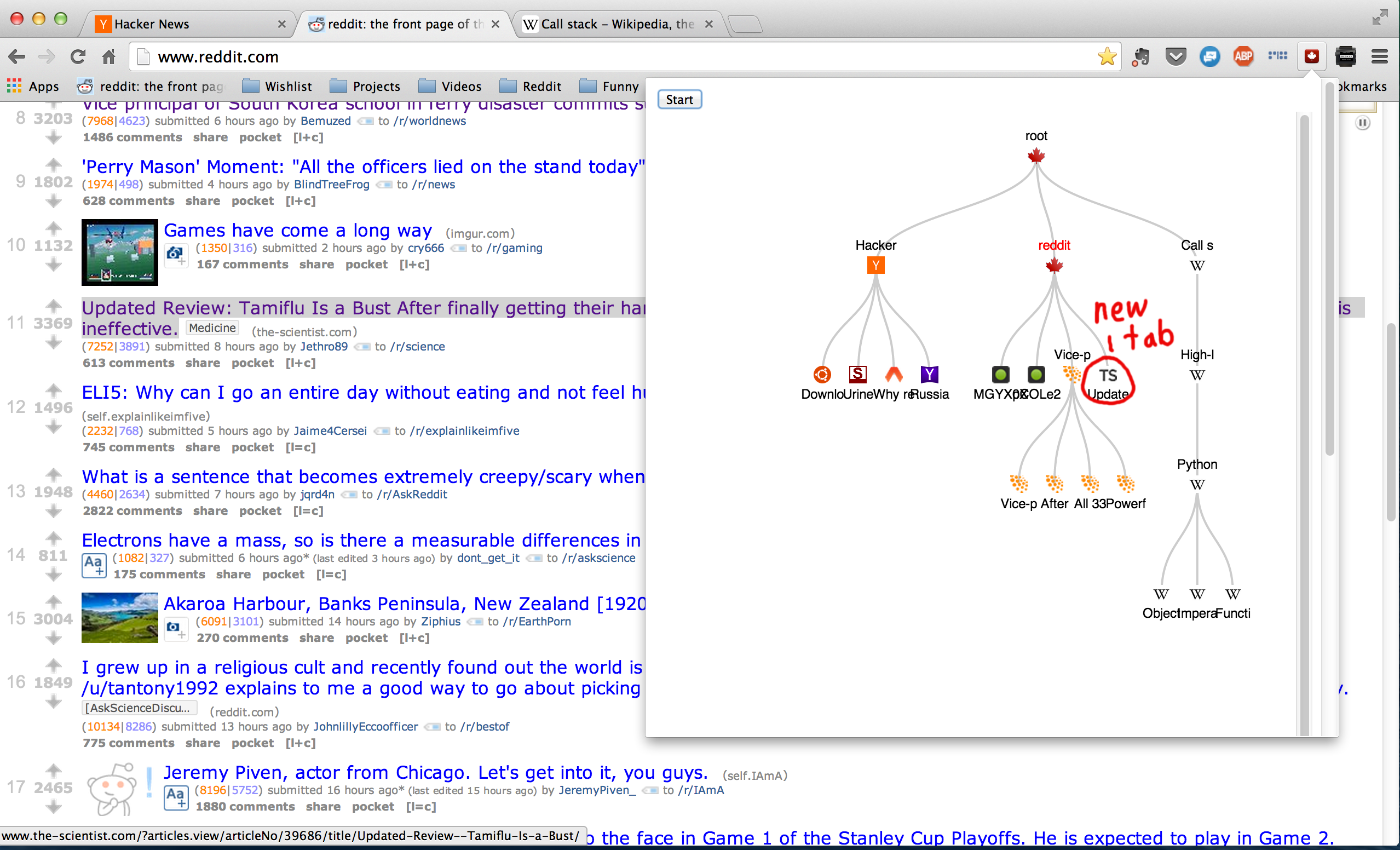1400x850 pixels.
Task: Click the Hacker node's orange Y icon
Action: pos(875,265)
